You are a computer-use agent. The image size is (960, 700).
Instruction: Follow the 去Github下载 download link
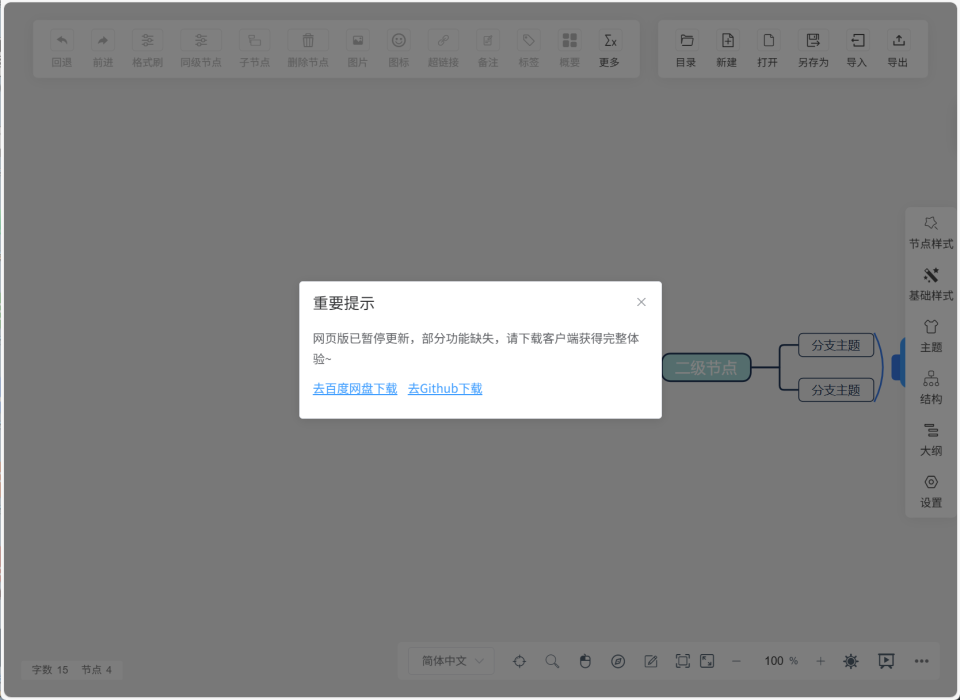click(444, 389)
